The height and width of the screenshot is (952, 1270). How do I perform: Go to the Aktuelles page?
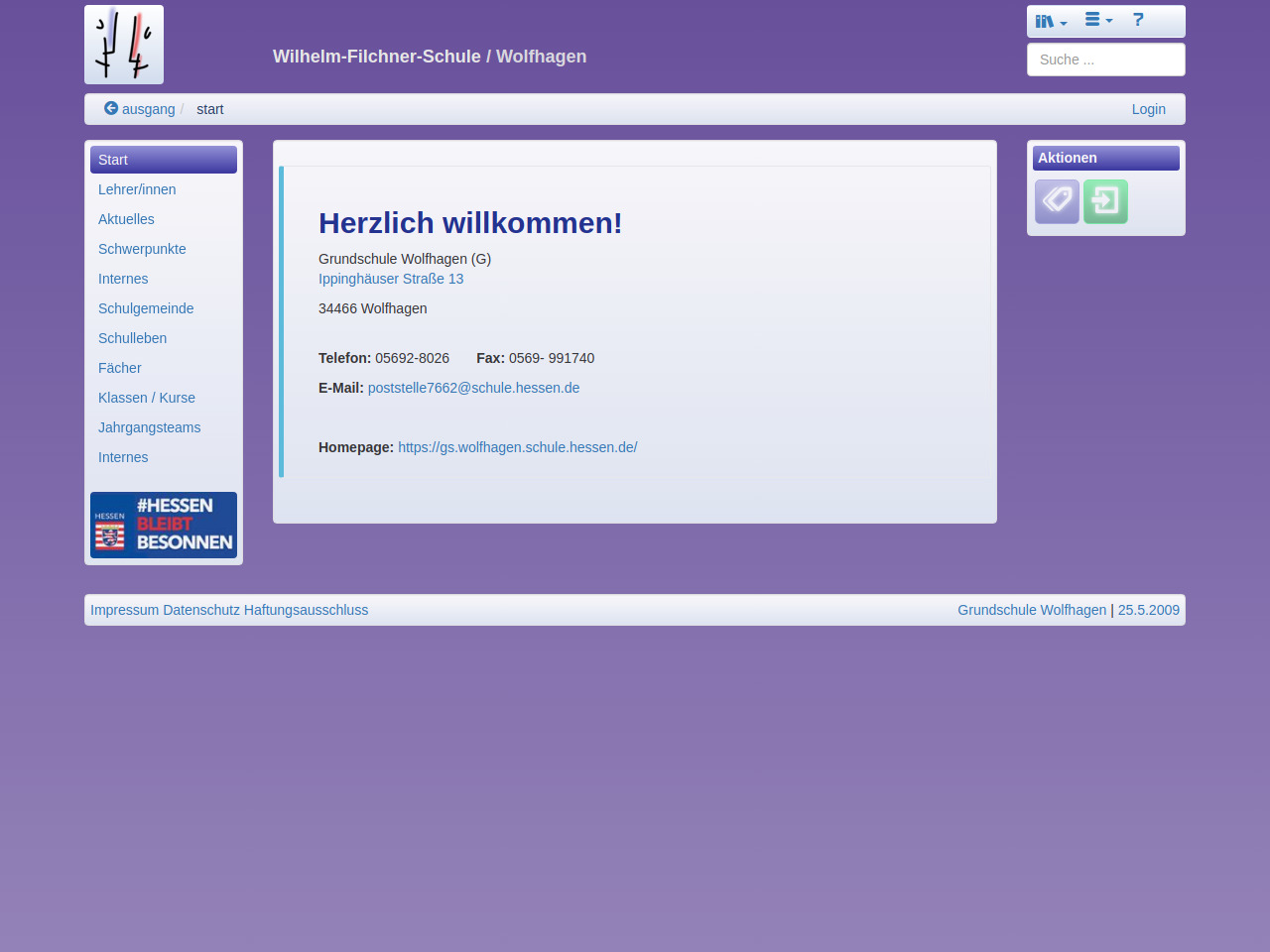[x=126, y=219]
